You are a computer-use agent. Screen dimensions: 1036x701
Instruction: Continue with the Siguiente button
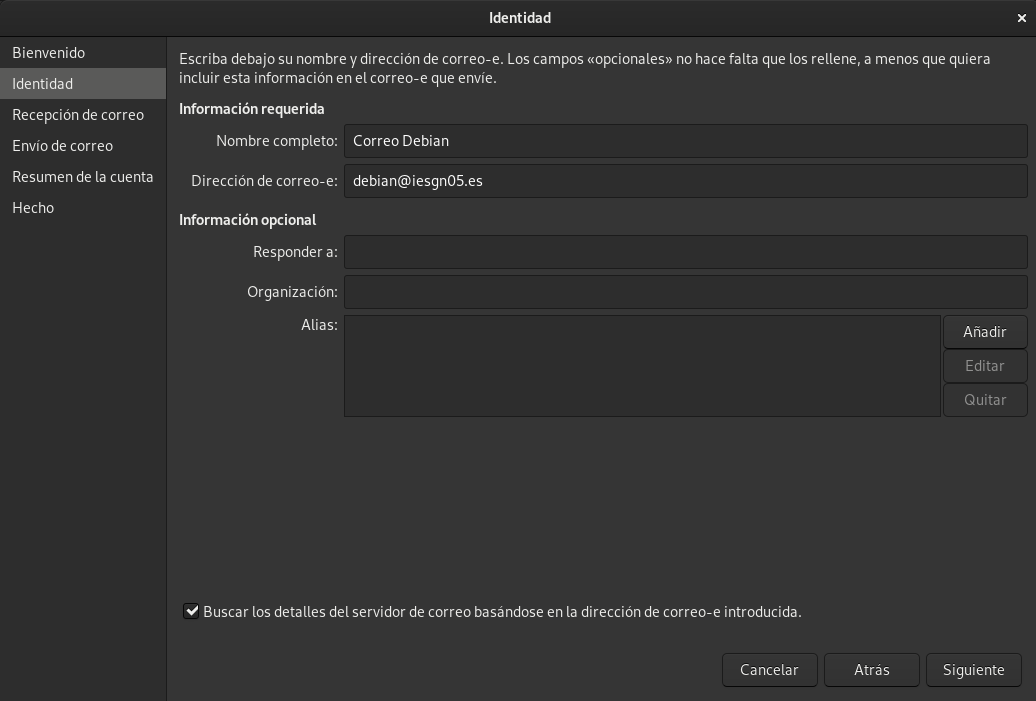(973, 670)
